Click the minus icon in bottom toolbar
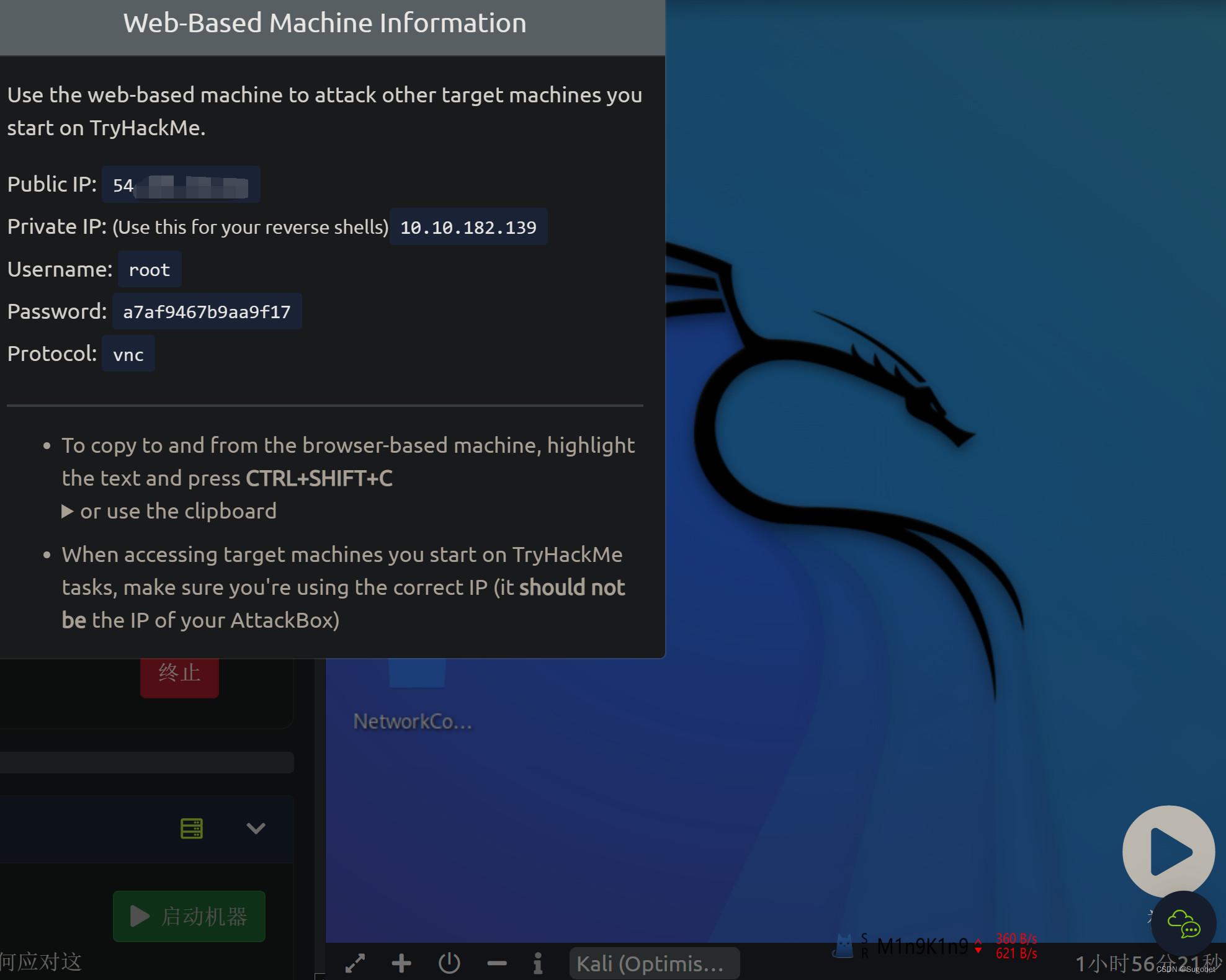Viewport: 1226px width, 980px height. point(497,963)
